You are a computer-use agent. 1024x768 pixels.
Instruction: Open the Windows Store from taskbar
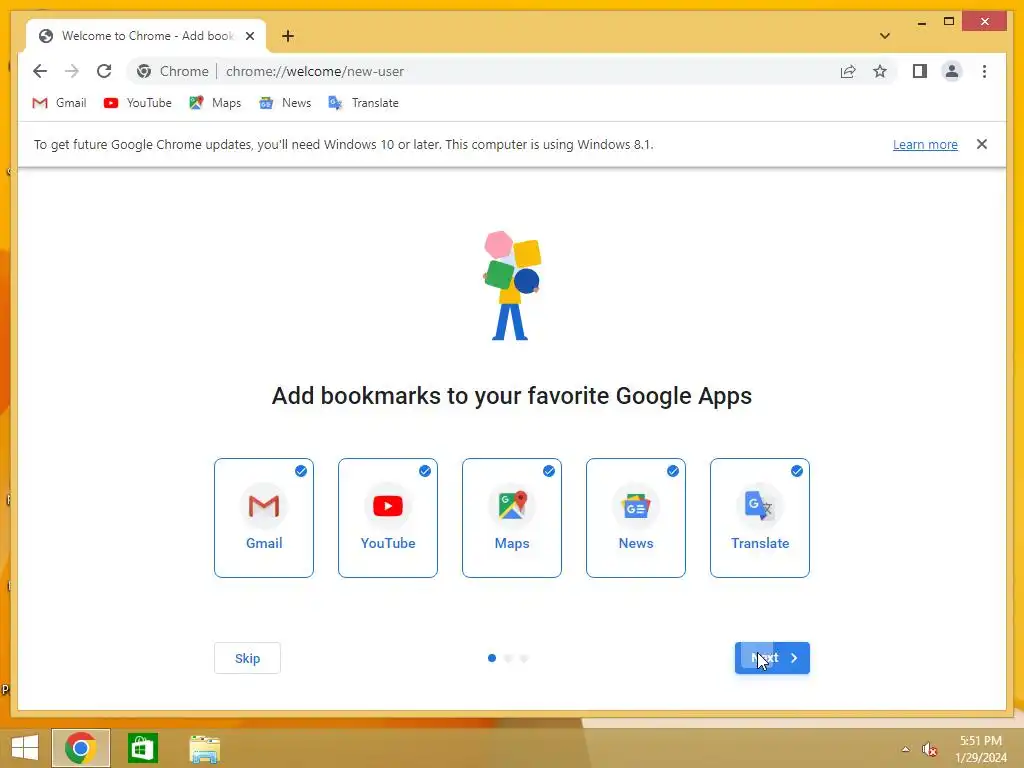tap(142, 748)
